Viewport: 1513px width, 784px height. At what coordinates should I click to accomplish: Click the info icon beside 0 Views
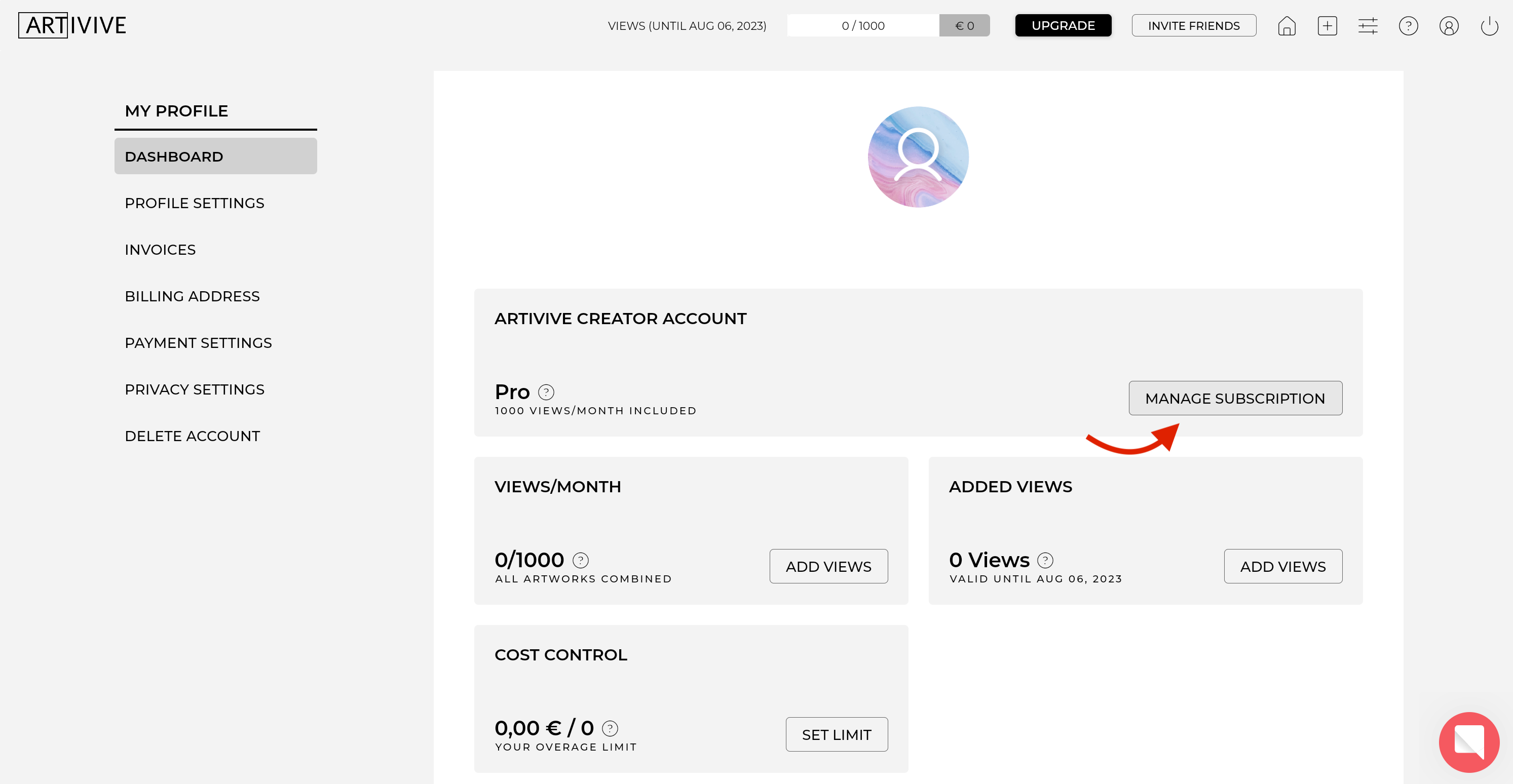click(x=1045, y=560)
